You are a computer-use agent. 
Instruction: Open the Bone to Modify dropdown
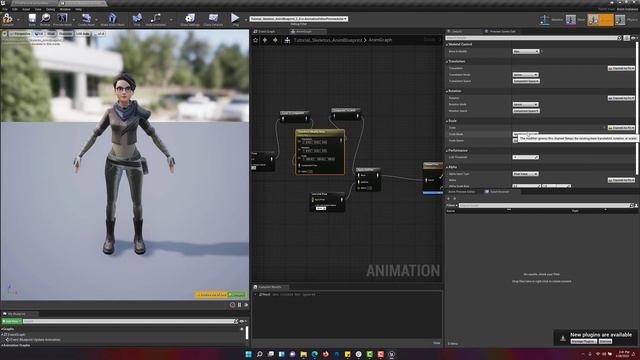[526, 51]
